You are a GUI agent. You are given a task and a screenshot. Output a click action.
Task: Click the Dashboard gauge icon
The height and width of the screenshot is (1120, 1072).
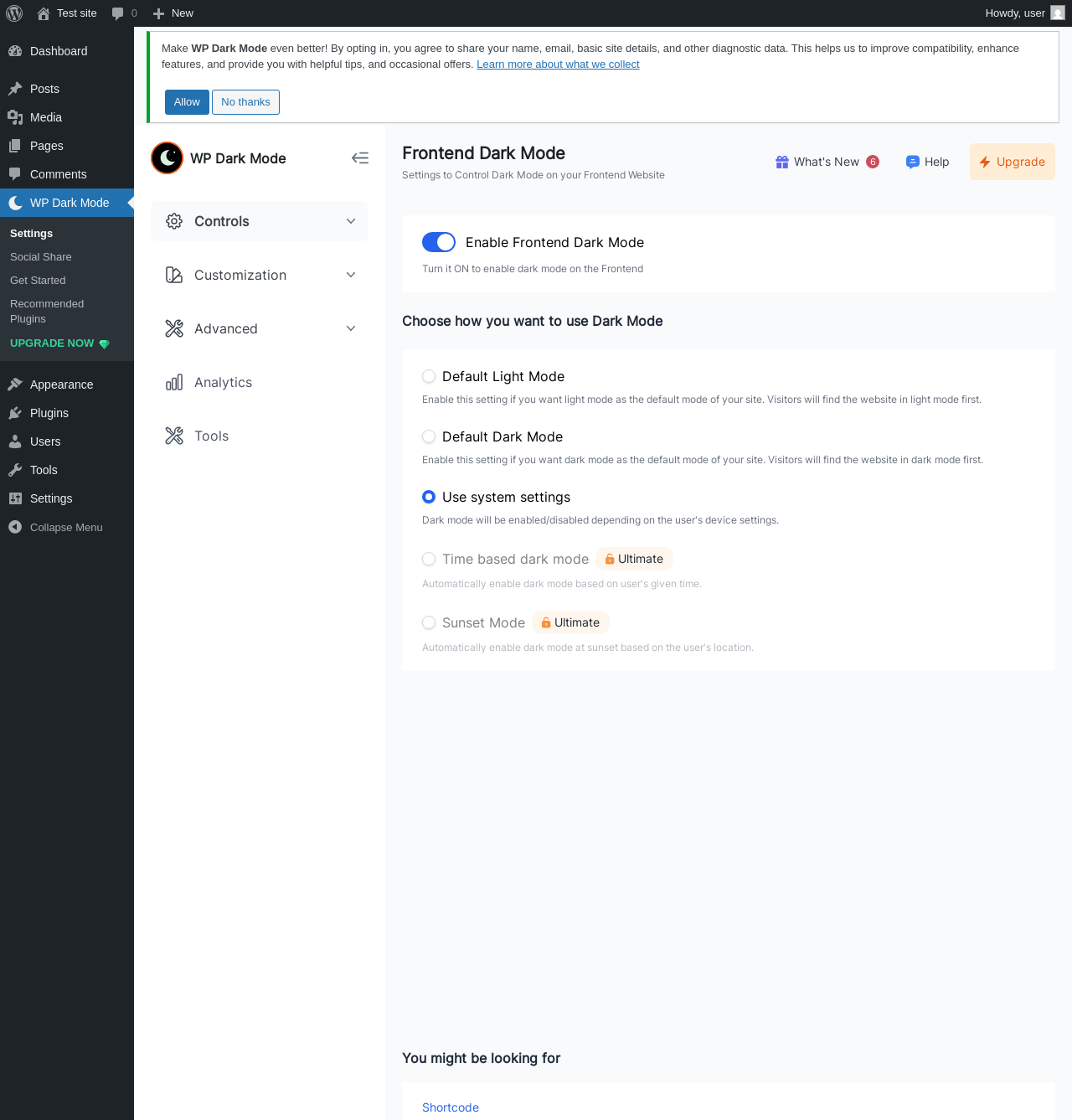point(15,51)
